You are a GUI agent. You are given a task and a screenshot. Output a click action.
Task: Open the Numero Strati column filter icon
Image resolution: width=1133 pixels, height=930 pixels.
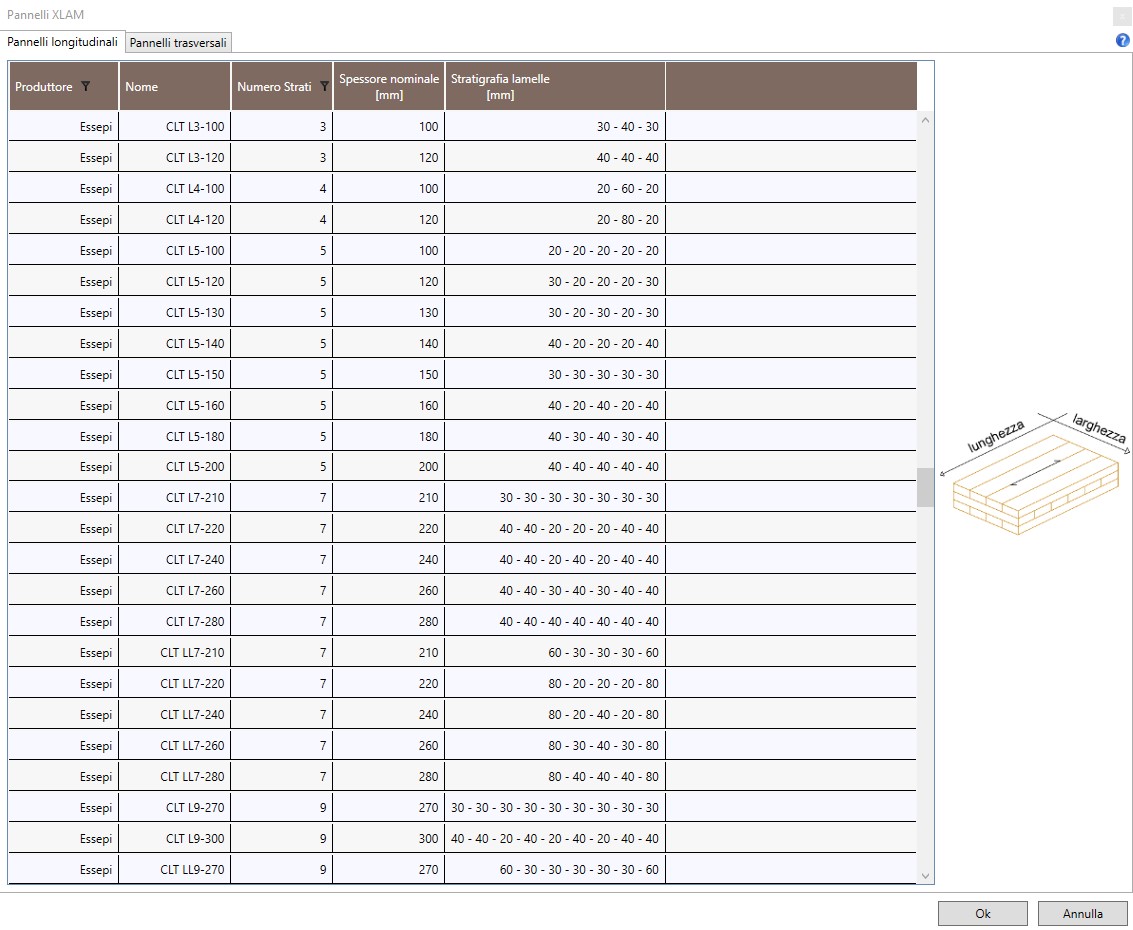coord(324,87)
